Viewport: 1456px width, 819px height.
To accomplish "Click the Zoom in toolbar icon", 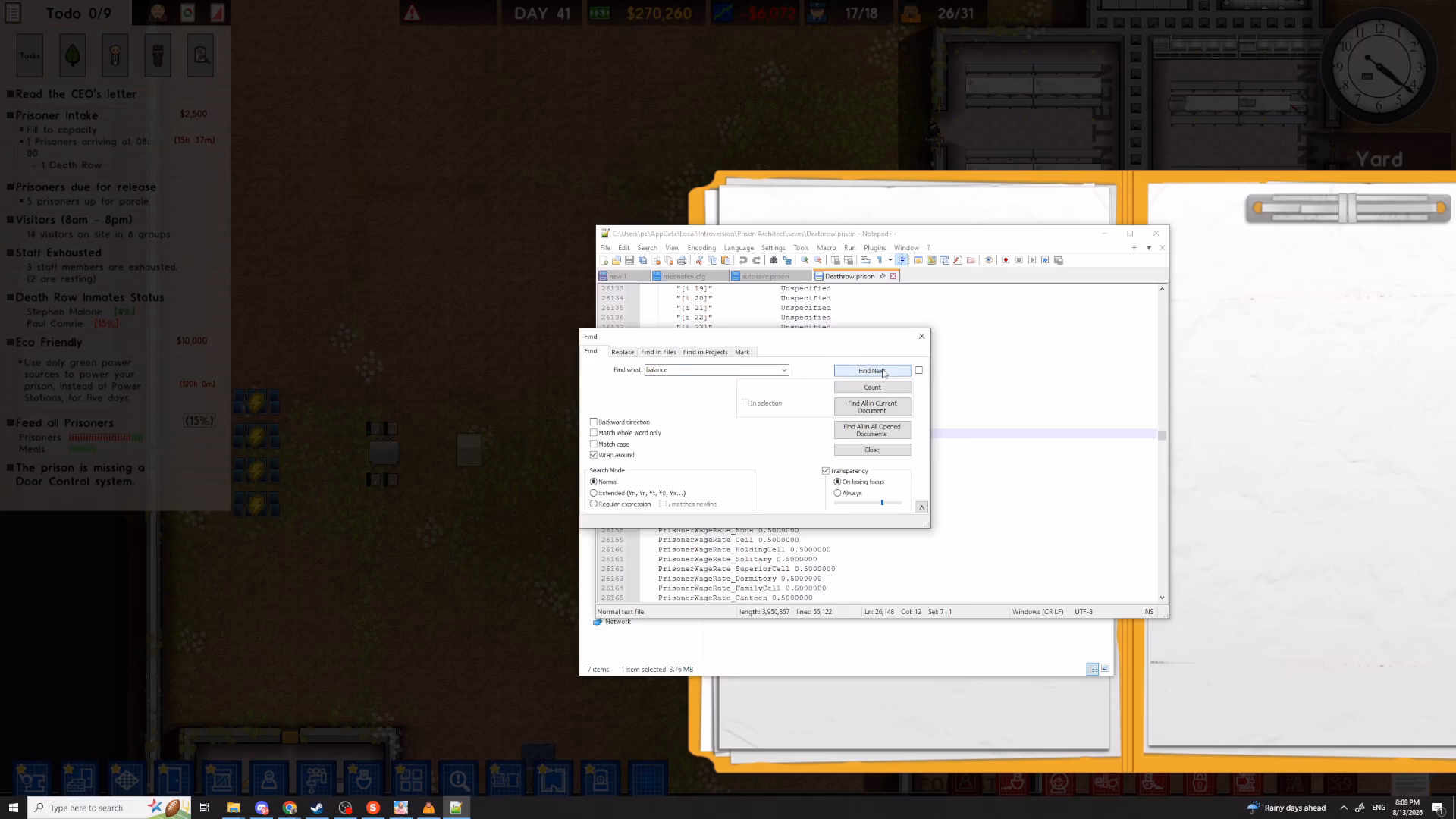I will click(805, 260).
